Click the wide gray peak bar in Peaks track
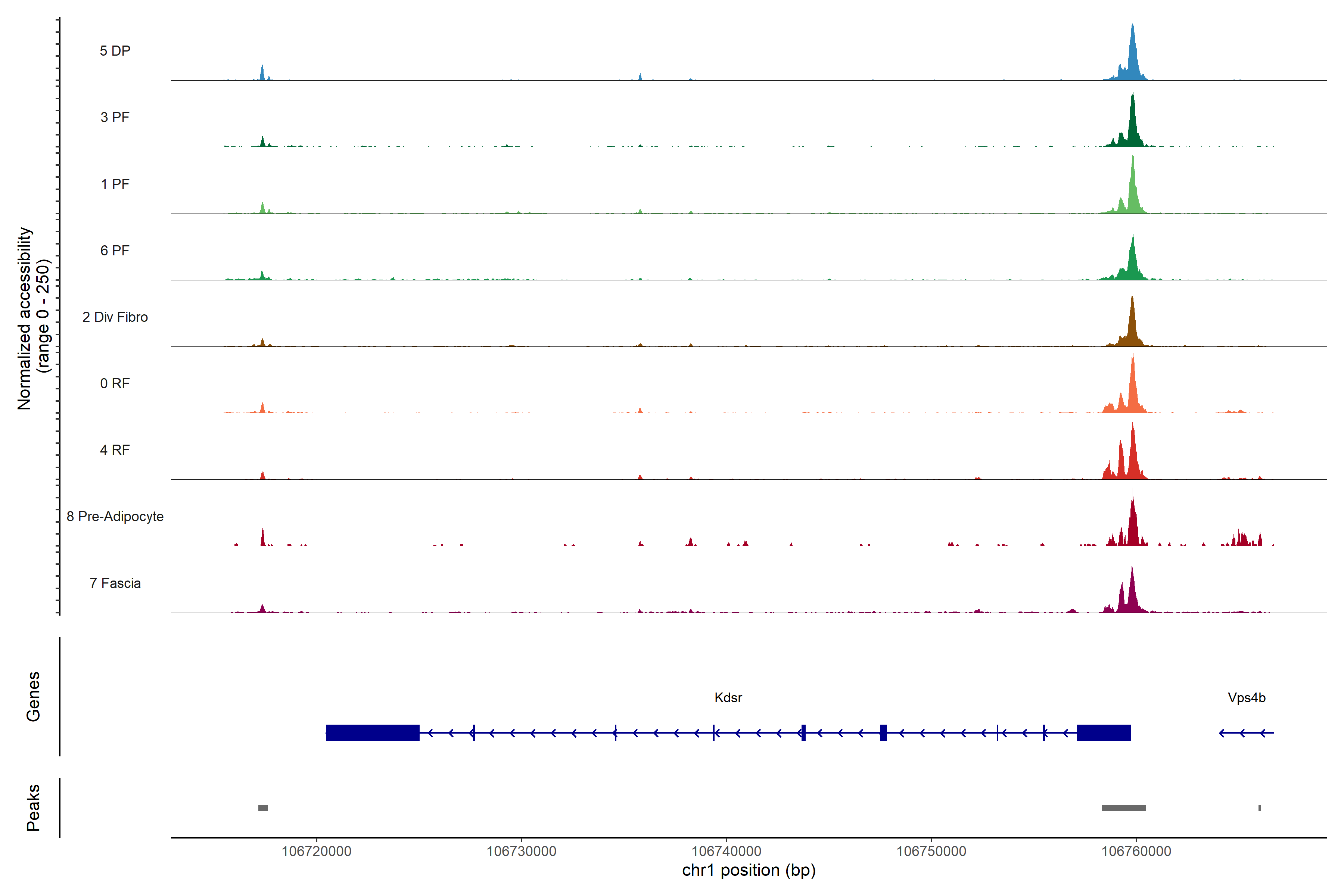1344x896 pixels. [1123, 808]
